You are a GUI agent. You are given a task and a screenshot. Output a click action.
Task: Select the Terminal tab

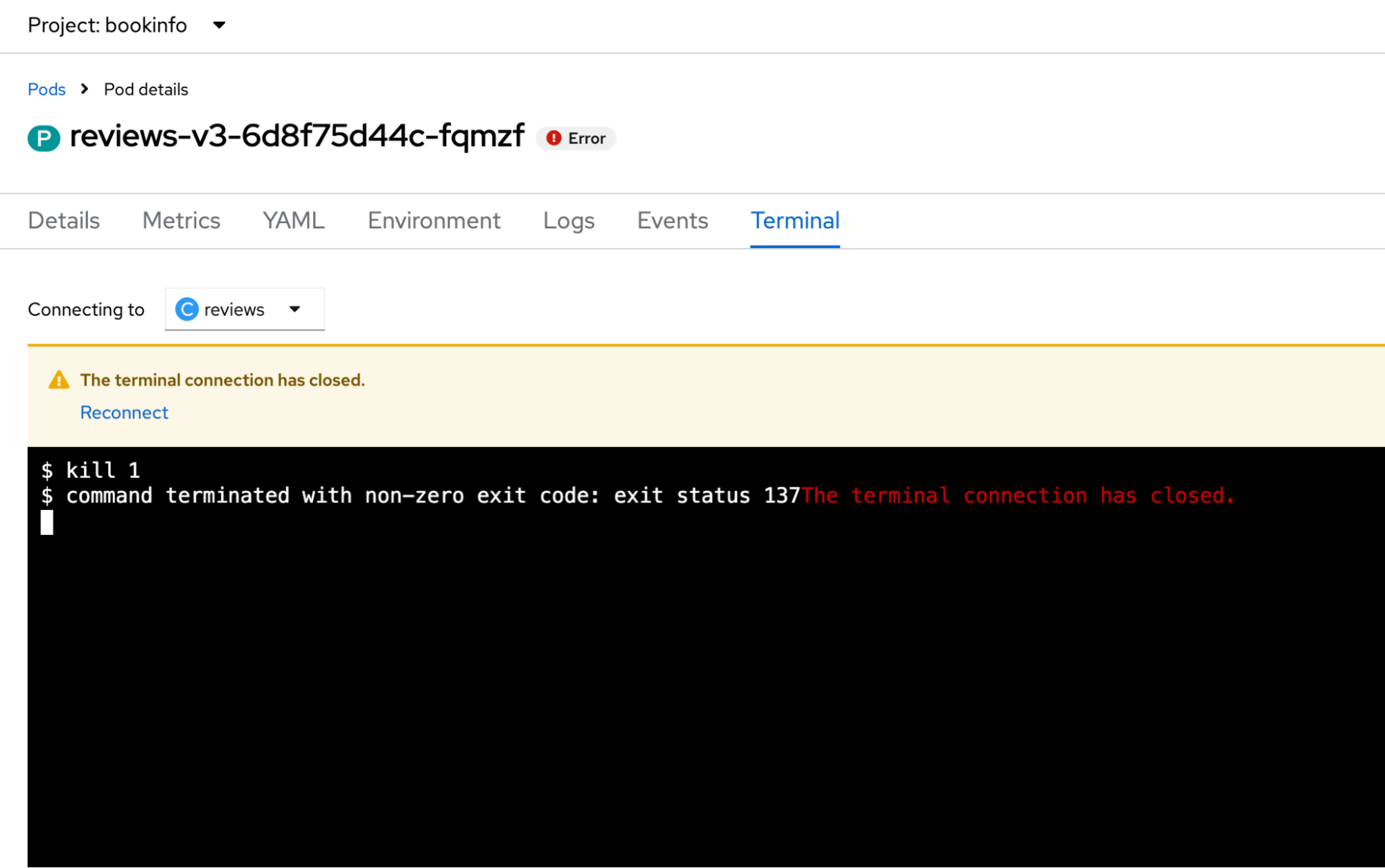coord(795,220)
